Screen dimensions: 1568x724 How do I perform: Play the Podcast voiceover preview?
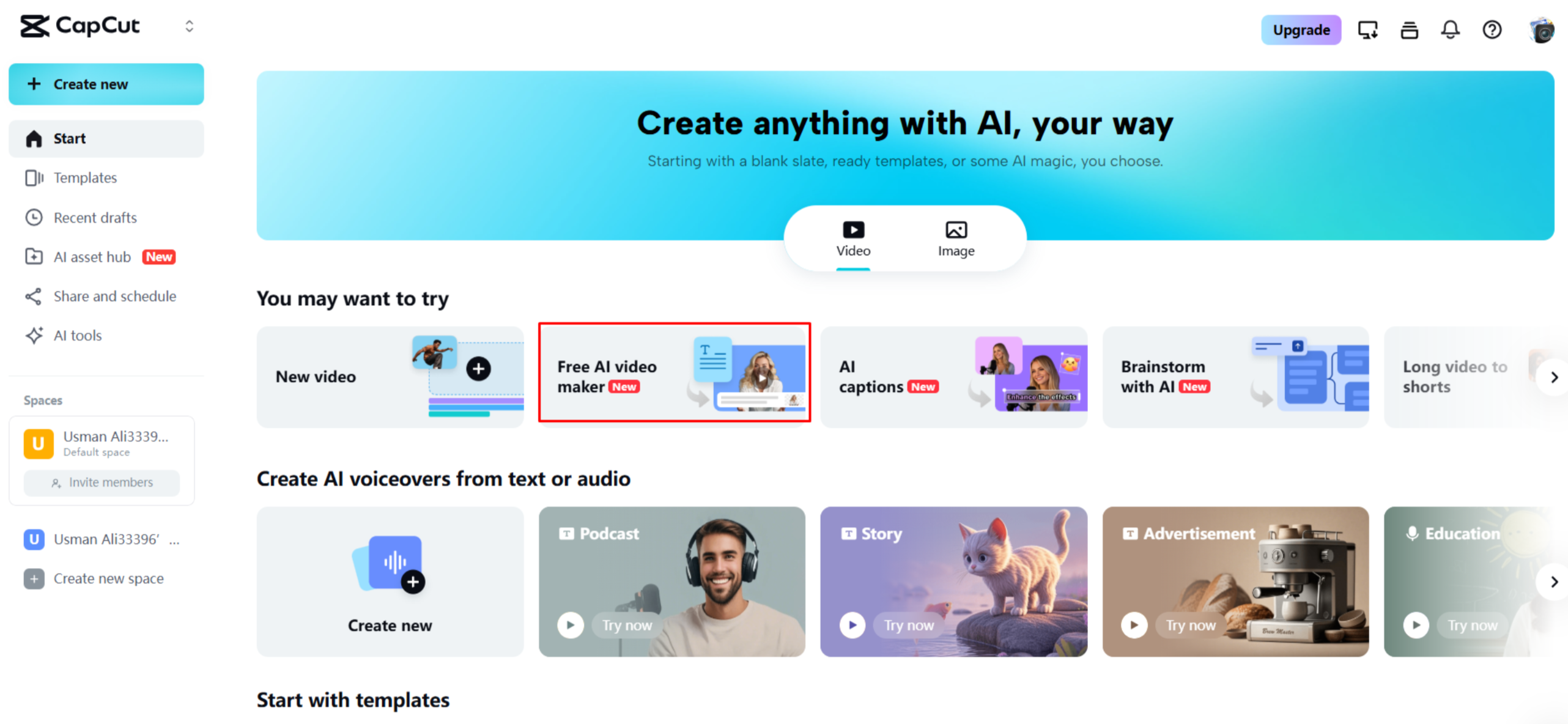(570, 625)
